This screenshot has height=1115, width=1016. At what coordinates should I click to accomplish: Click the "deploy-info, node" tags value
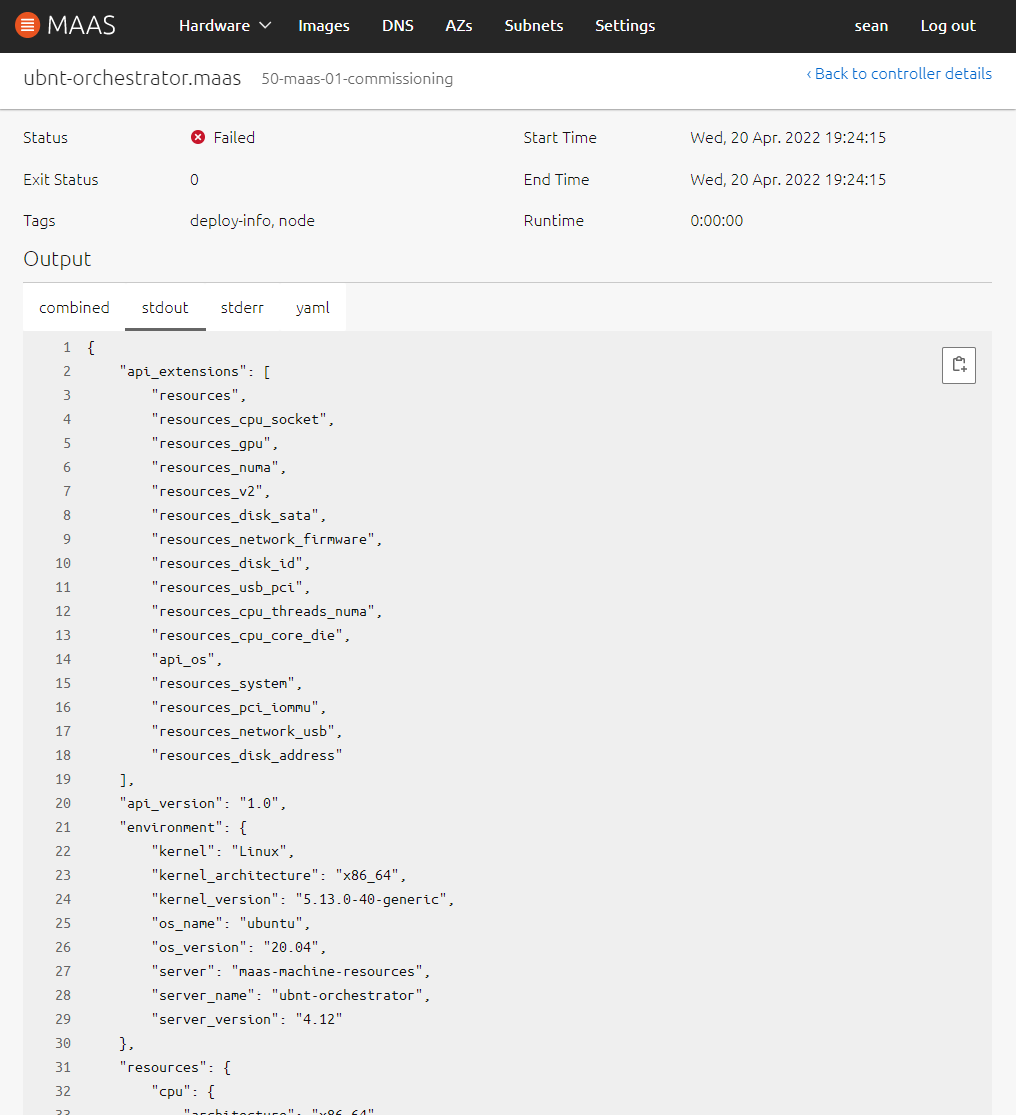click(252, 221)
